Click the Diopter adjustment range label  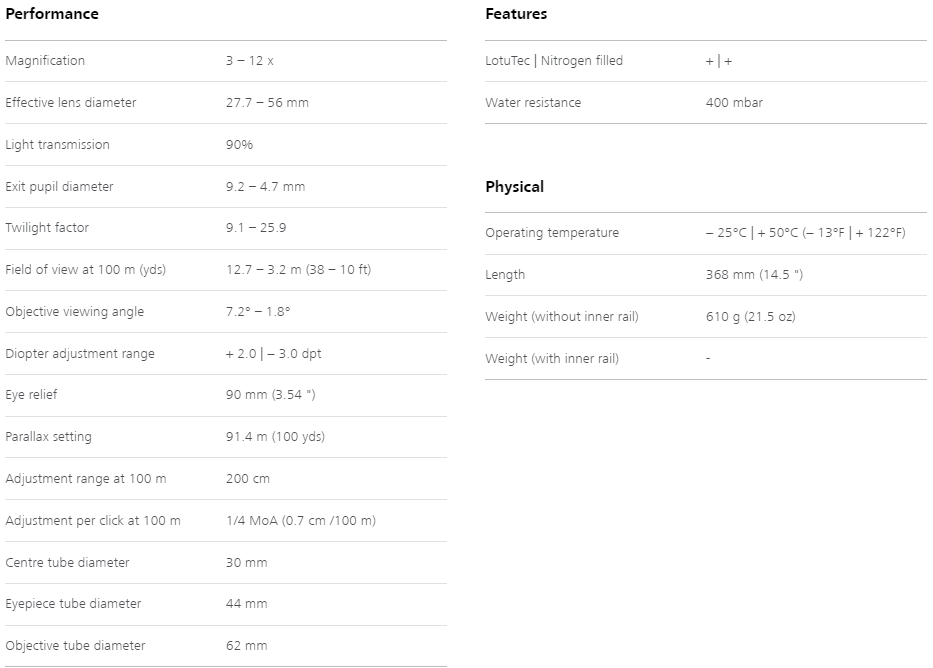[80, 353]
